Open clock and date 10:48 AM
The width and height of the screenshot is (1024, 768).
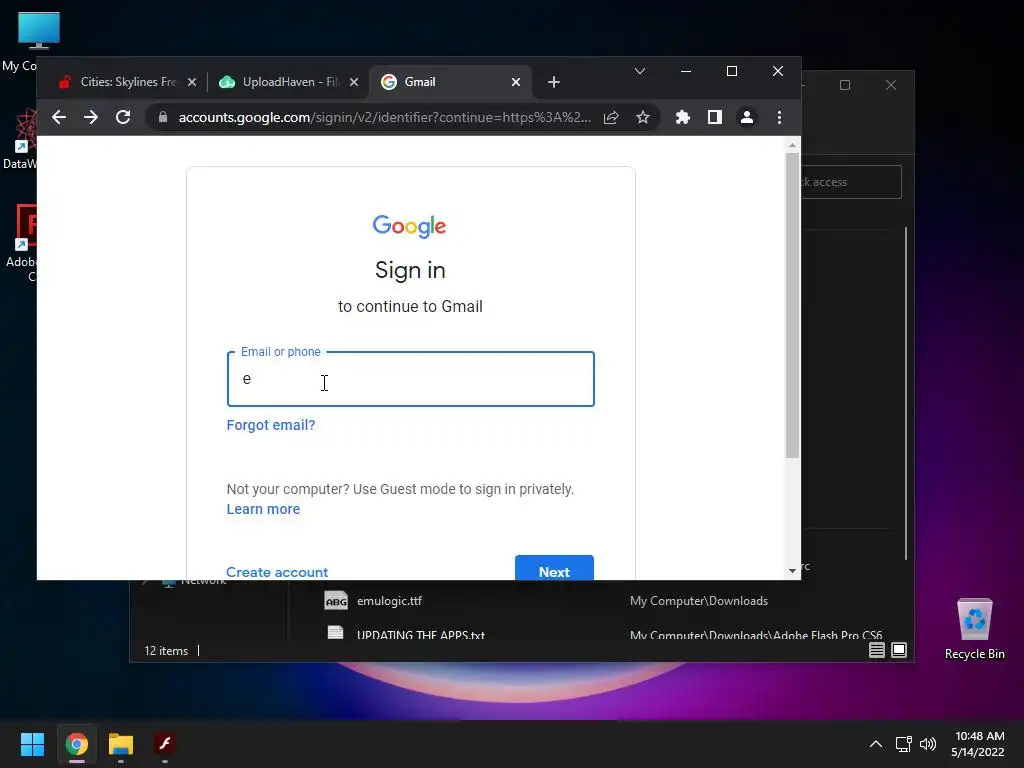point(978,744)
